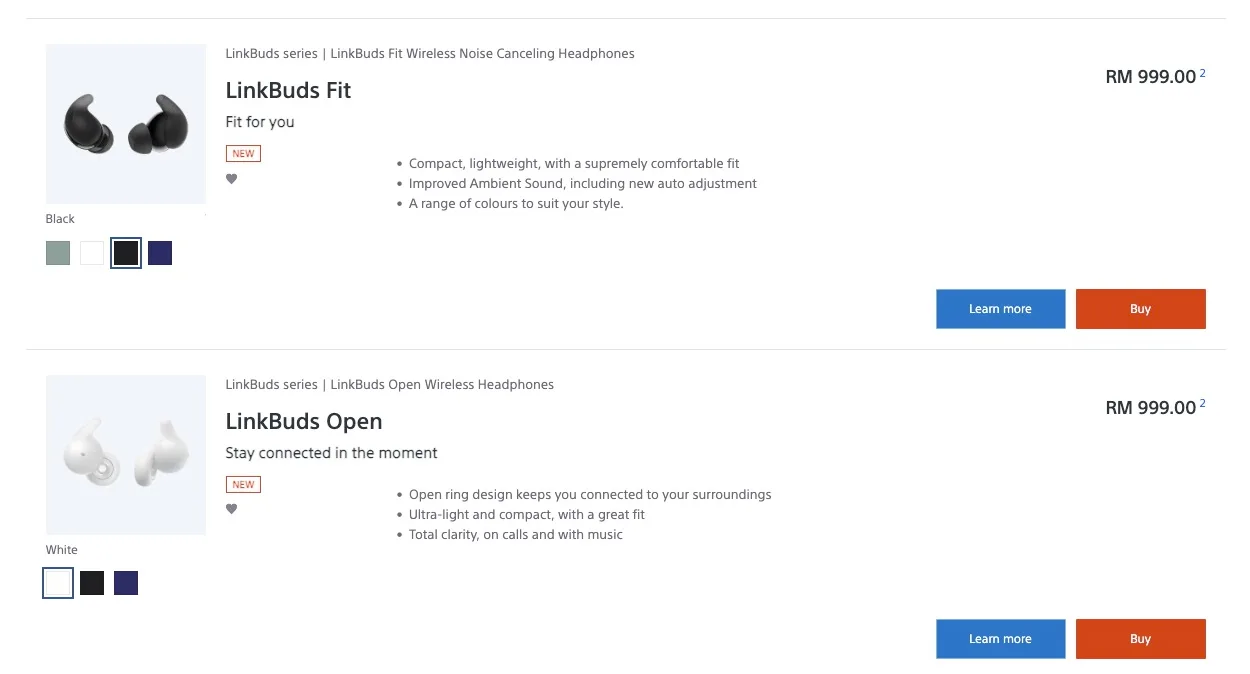This screenshot has width=1250, height=674.
Task: Select black color for LinkBuds Open
Action: pos(92,583)
